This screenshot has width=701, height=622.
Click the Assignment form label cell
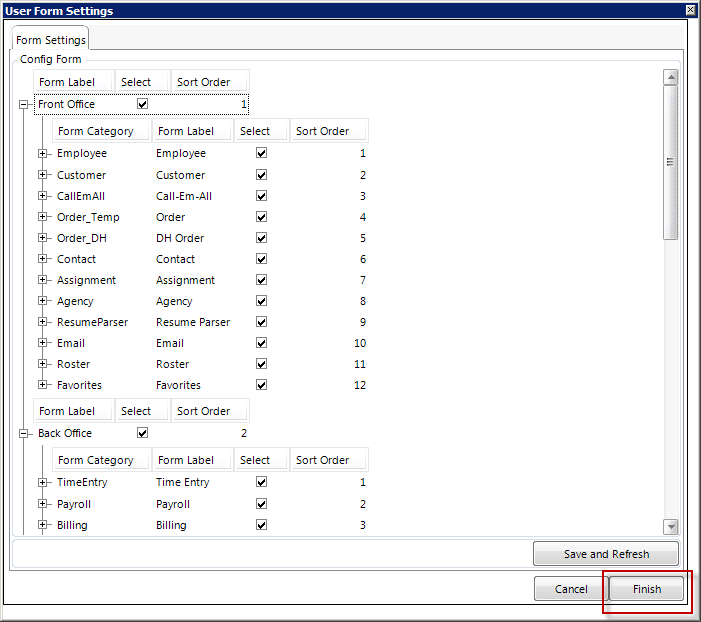tap(185, 280)
